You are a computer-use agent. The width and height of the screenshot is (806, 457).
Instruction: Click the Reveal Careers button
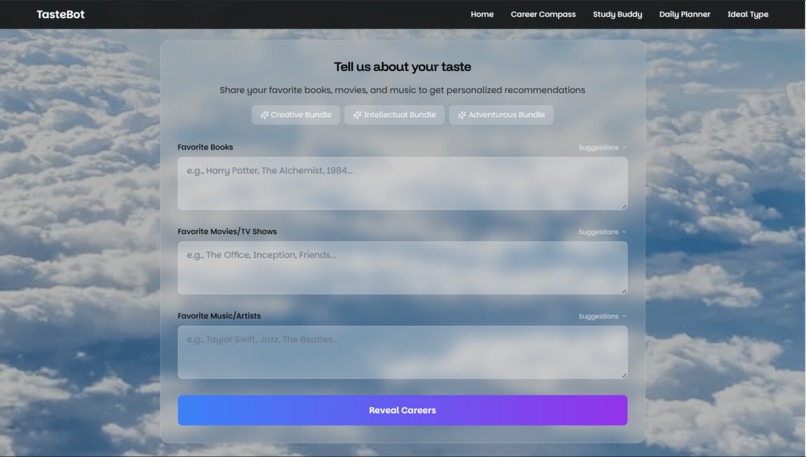[x=402, y=410]
